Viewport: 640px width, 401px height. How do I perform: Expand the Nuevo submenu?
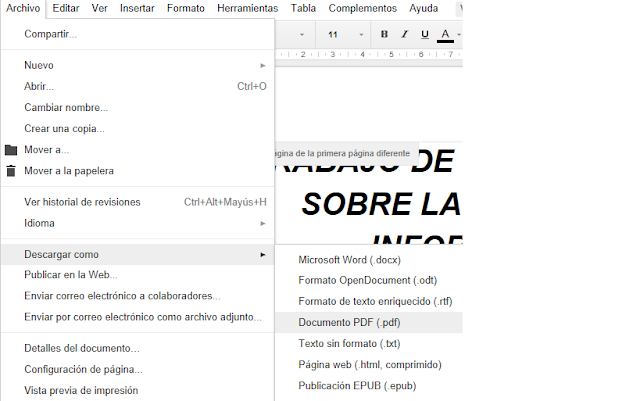(x=138, y=65)
